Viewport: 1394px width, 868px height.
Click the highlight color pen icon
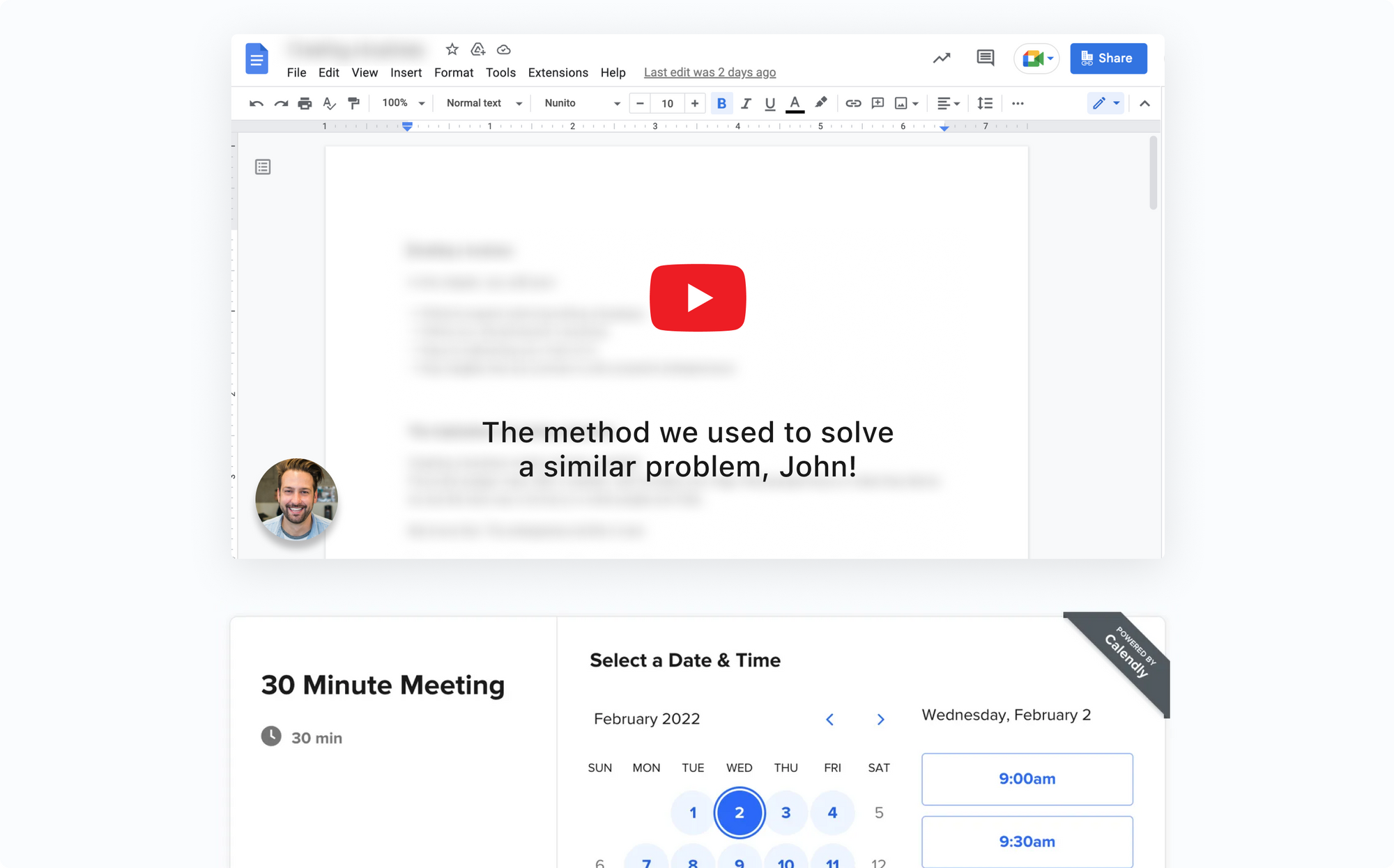tap(821, 103)
